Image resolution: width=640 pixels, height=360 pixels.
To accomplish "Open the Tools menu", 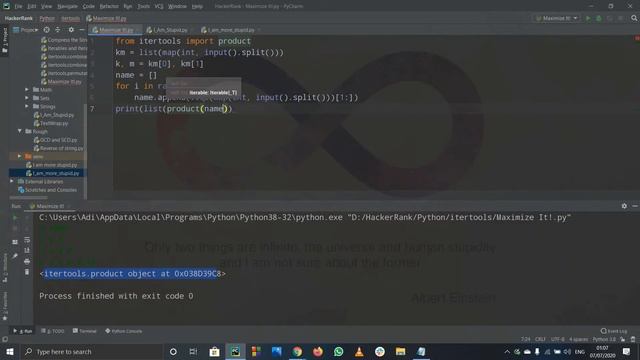I will pos(143,6).
